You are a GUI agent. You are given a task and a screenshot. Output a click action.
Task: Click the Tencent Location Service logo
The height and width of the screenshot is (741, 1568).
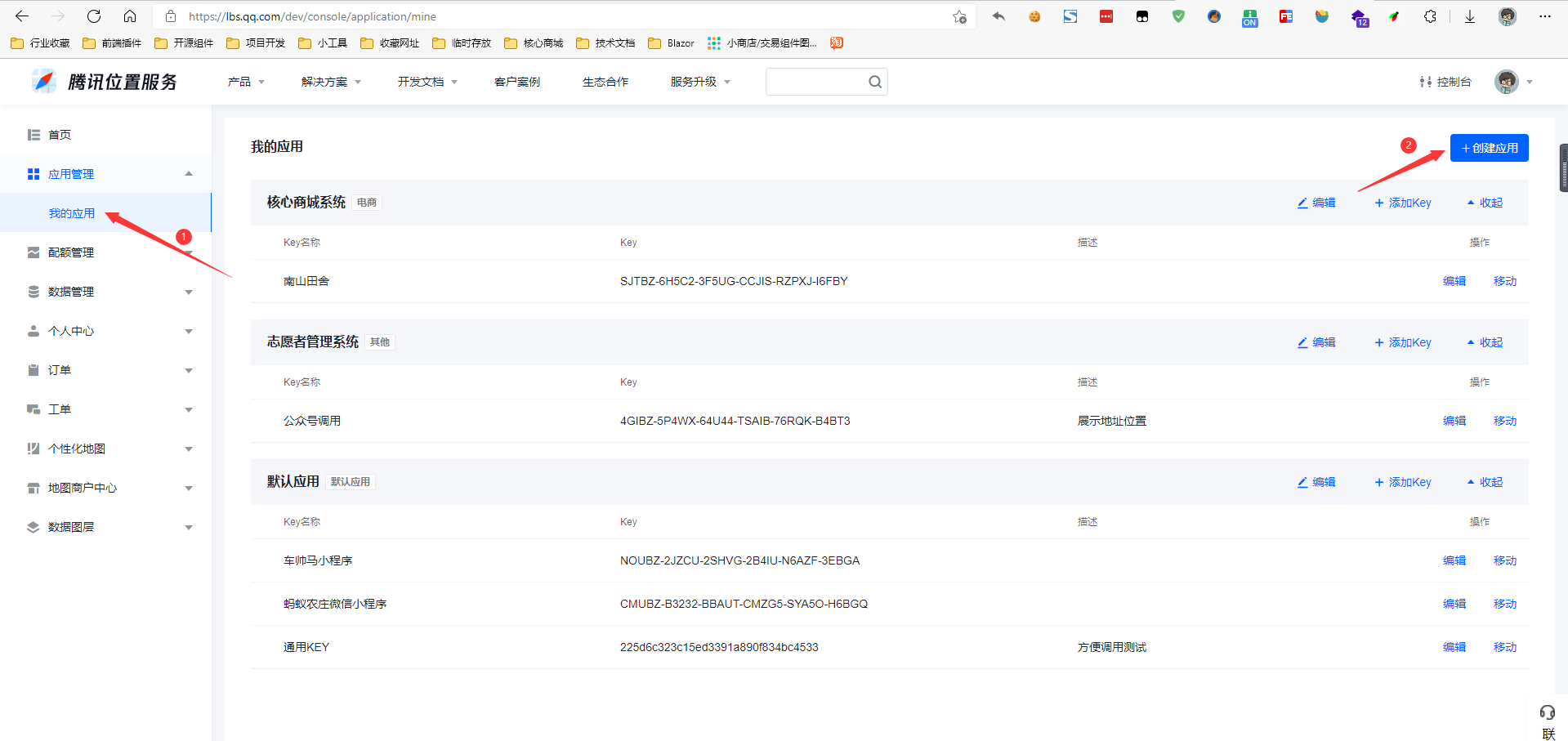pos(105,82)
